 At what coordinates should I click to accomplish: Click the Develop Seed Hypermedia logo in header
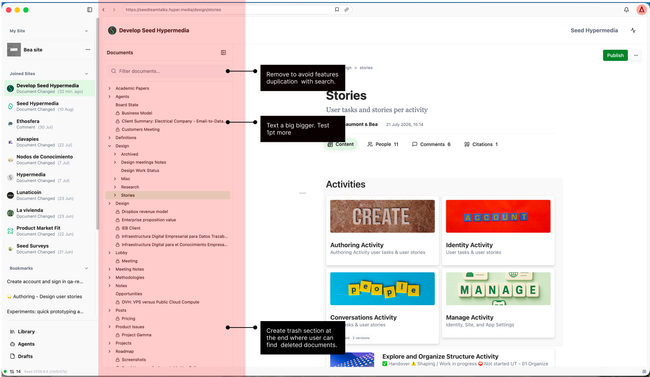pos(112,30)
